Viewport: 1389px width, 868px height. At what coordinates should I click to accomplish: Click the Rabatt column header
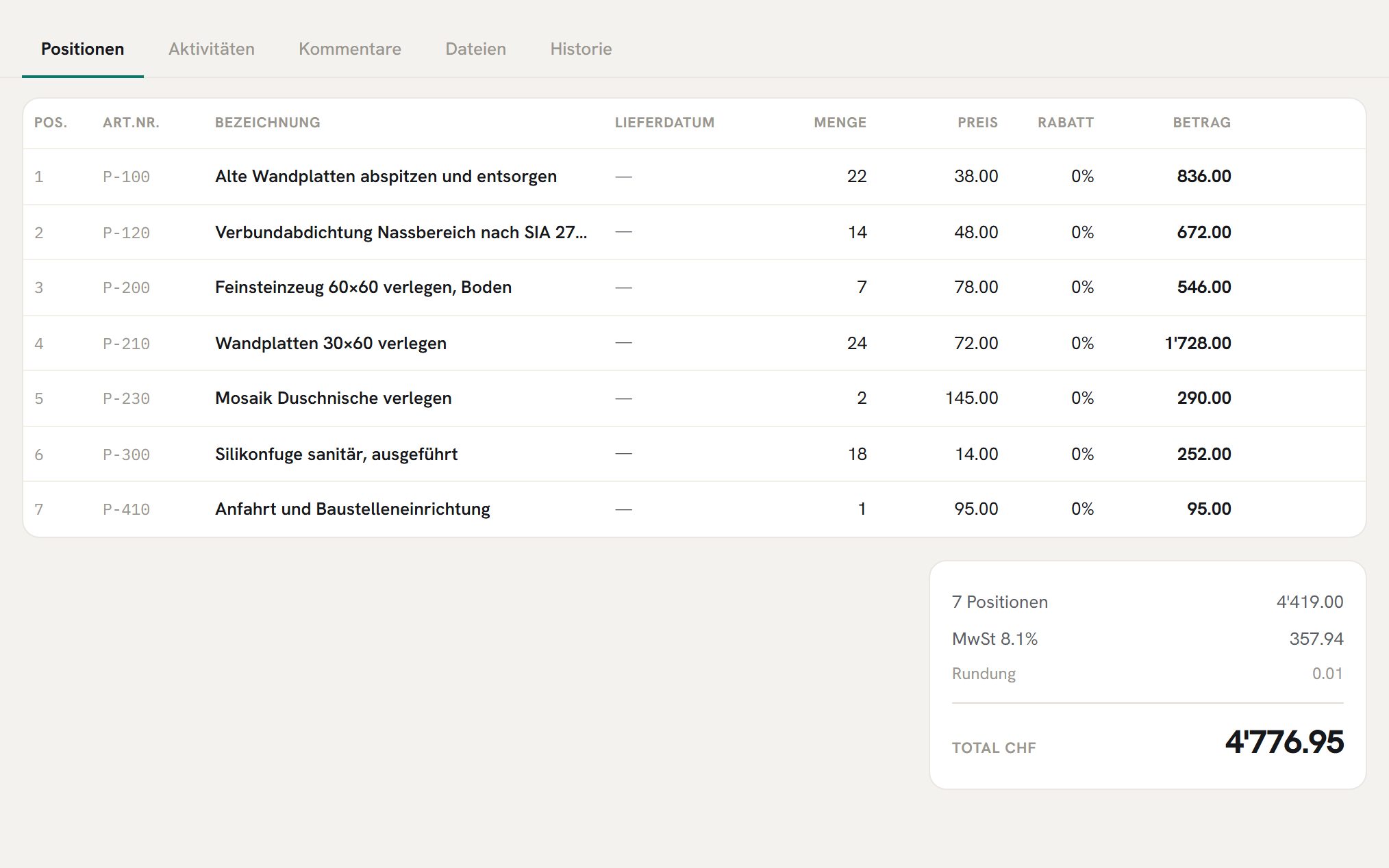(1066, 123)
